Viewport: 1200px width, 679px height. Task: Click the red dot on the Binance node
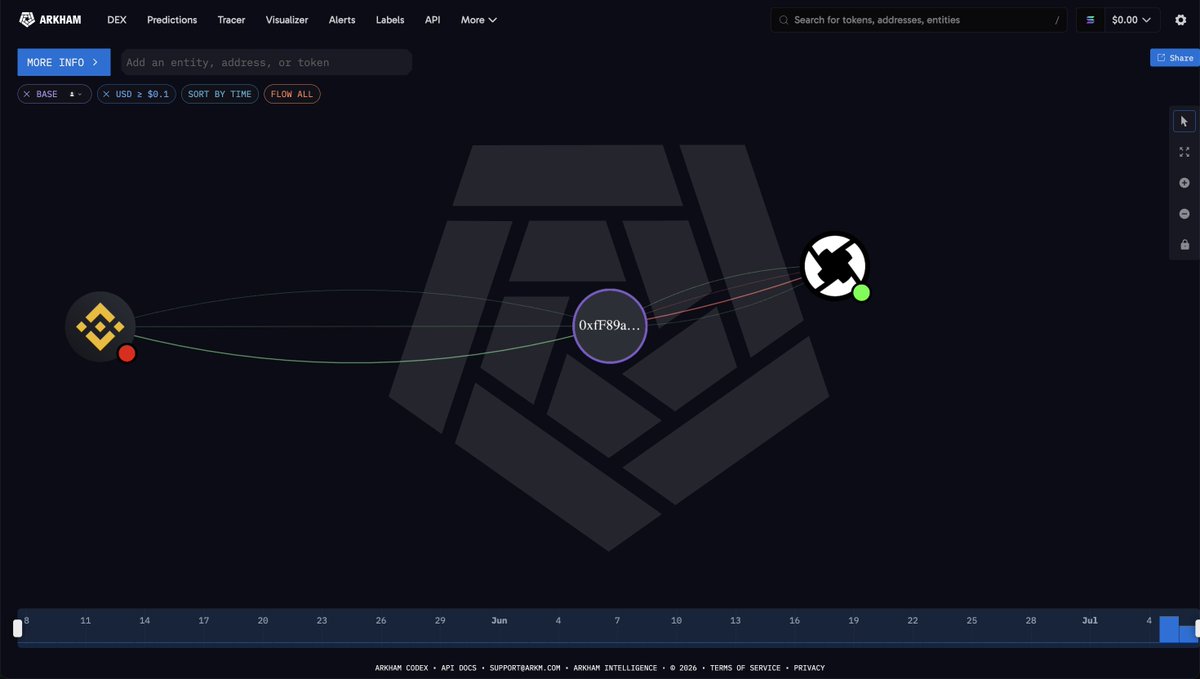[x=127, y=353]
